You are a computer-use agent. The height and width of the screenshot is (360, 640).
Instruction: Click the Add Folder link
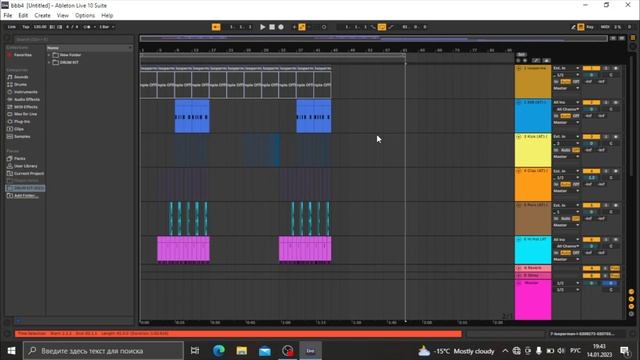click(26, 196)
